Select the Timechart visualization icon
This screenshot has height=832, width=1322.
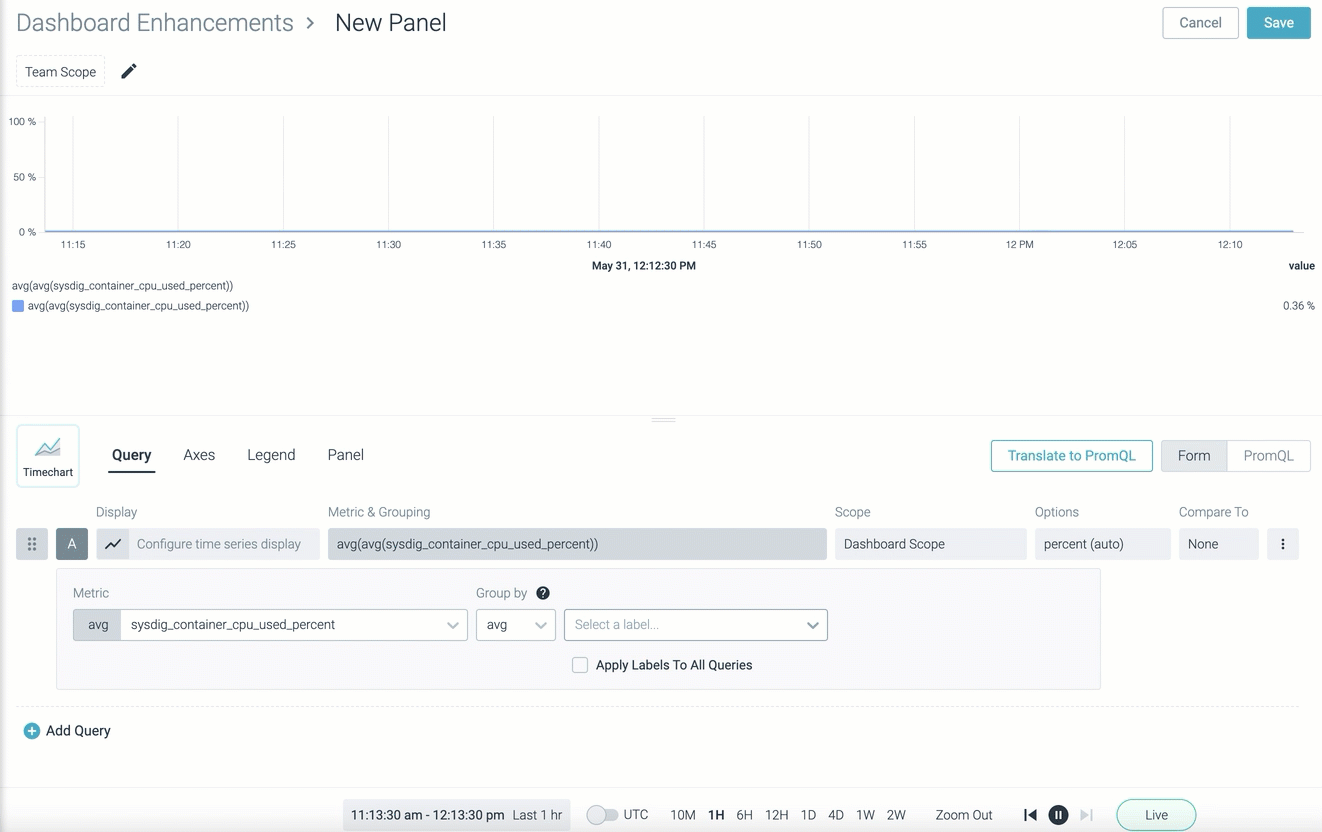(x=48, y=456)
